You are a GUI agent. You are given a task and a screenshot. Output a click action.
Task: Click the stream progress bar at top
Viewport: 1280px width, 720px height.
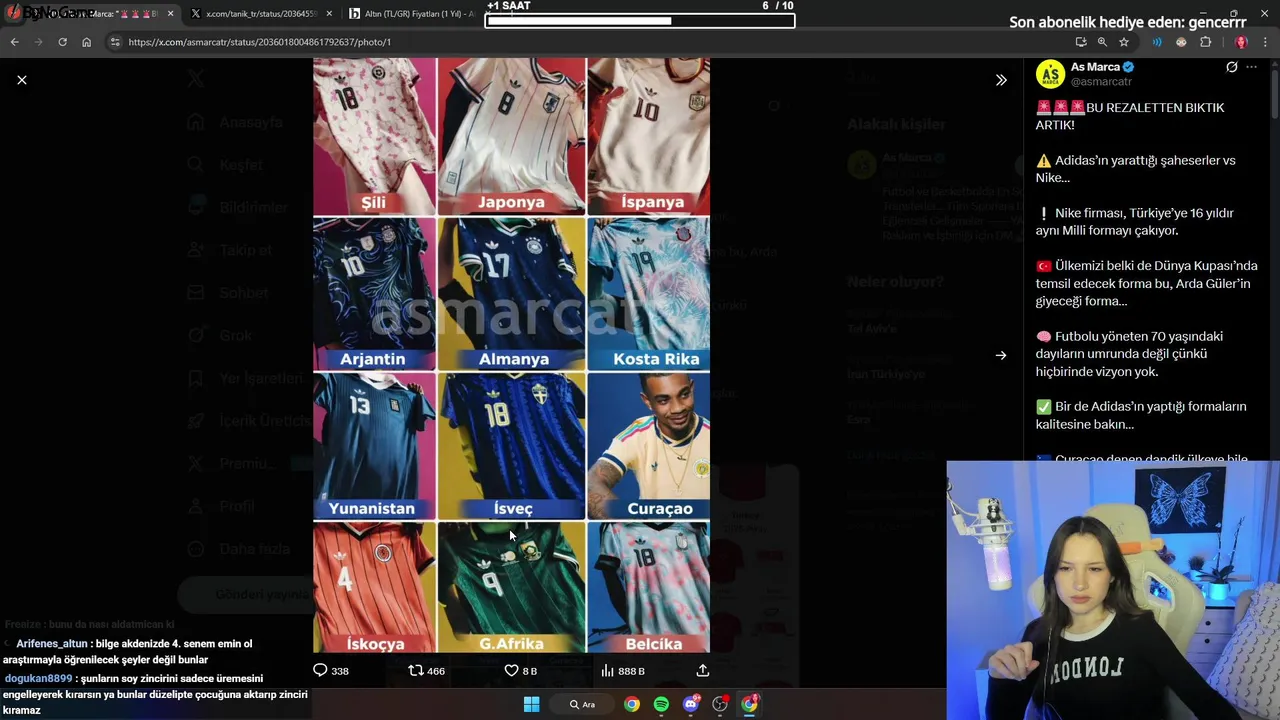pos(640,21)
